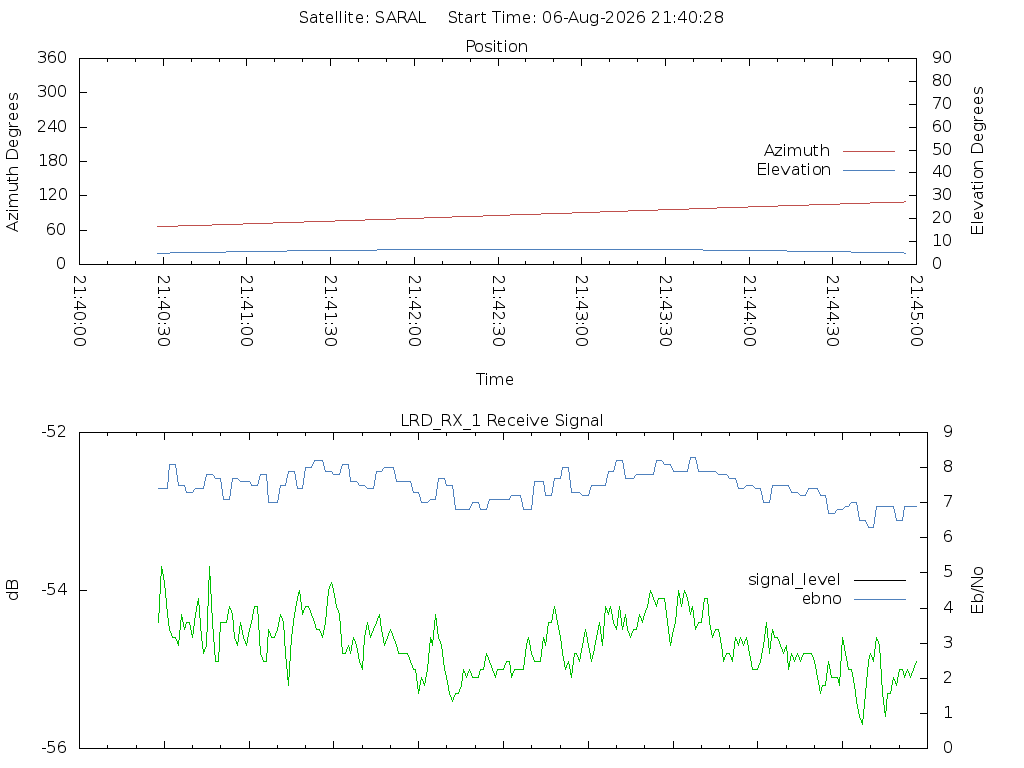This screenshot has height=768, width=1024.
Task: Click the Azimuth Degrees axis label
Action: point(12,161)
